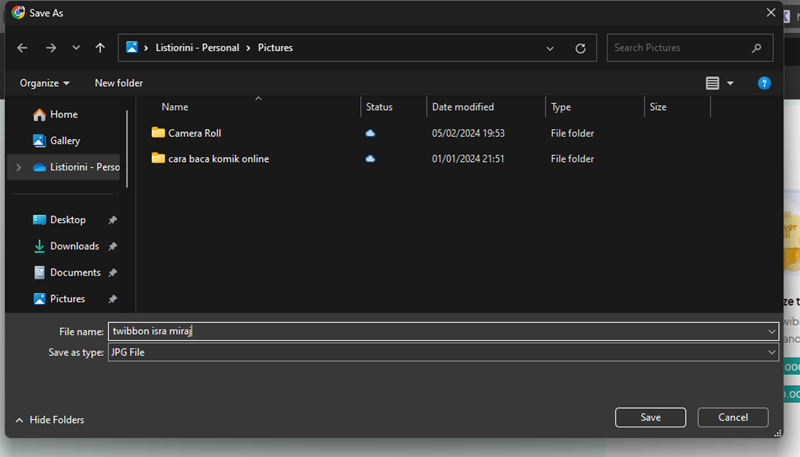Click the Save button
This screenshot has width=800, height=457.
[x=650, y=417]
